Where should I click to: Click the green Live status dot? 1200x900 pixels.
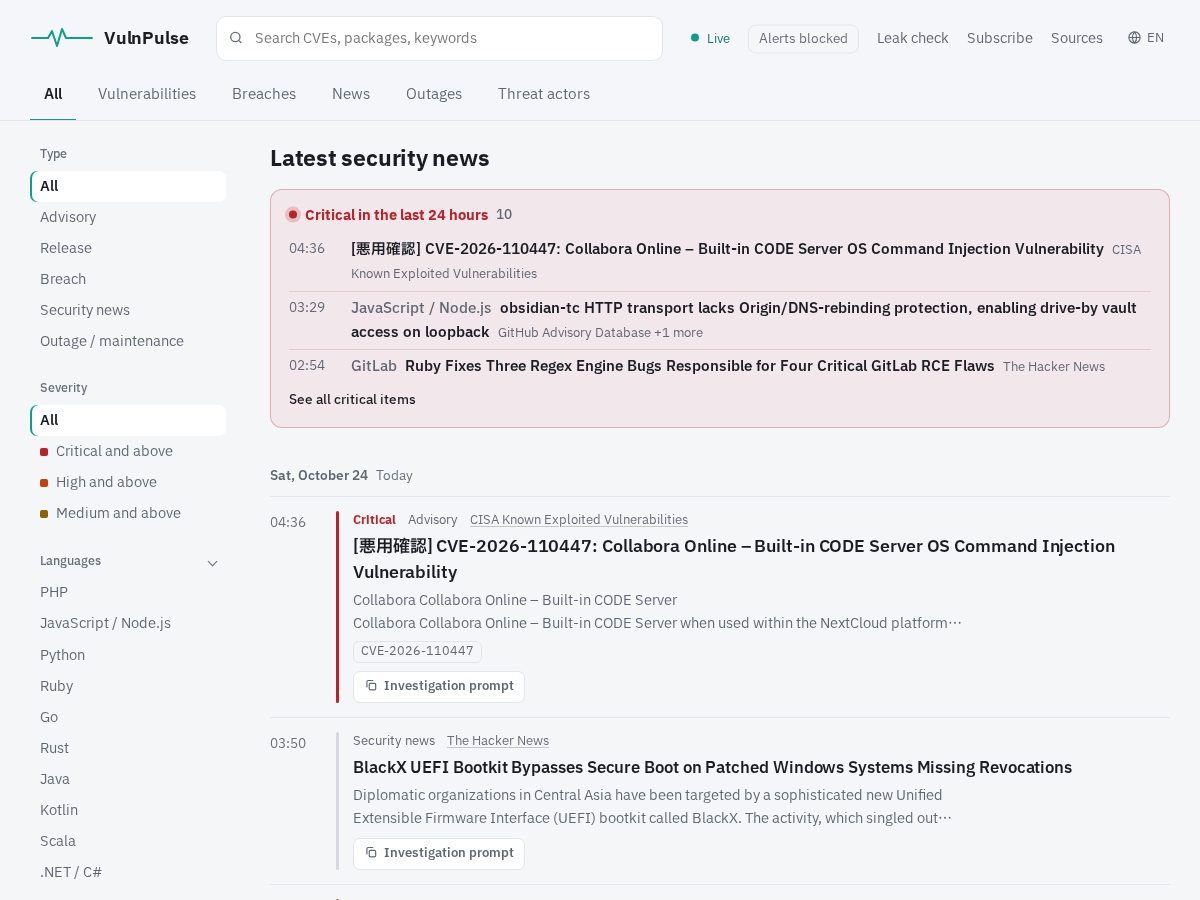(x=695, y=38)
